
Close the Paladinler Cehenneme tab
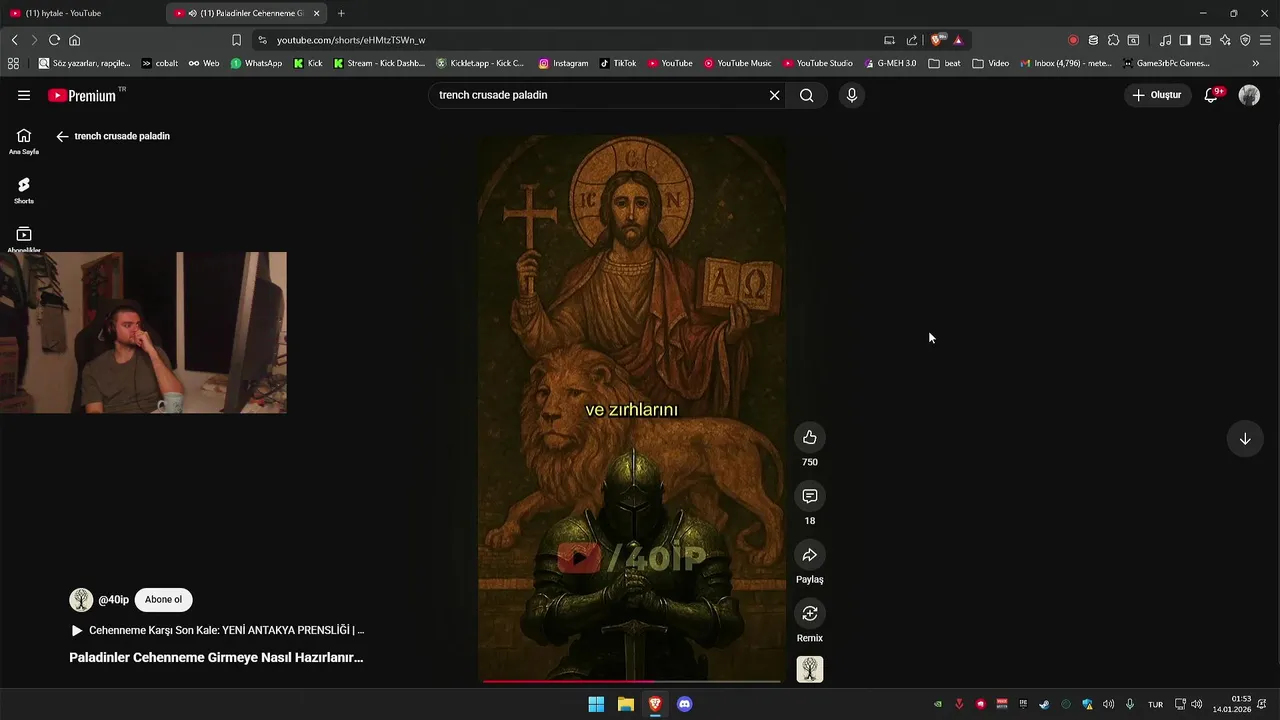(x=316, y=13)
